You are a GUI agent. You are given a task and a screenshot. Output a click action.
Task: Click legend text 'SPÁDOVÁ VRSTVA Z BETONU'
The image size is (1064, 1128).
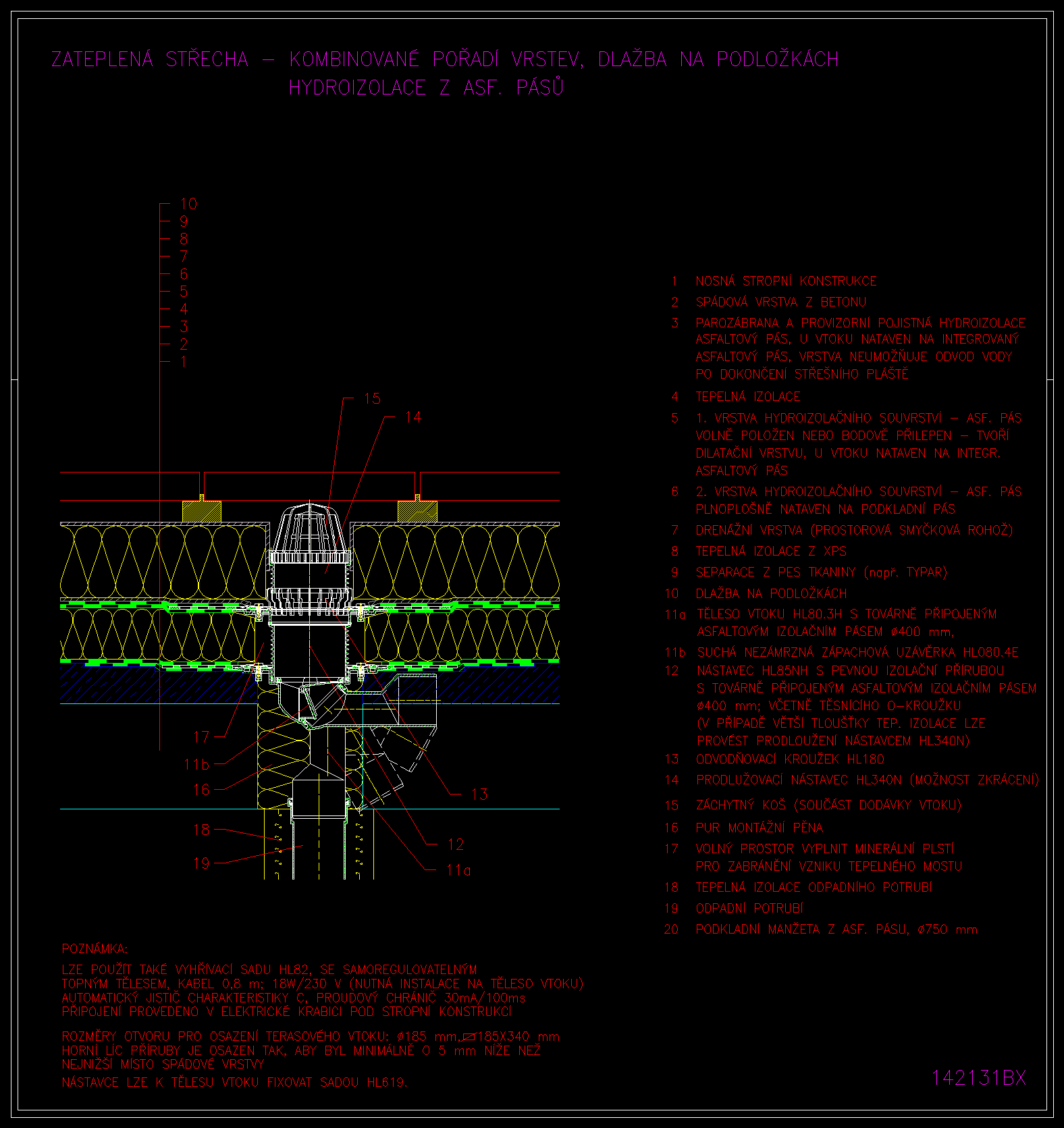pyautogui.click(x=780, y=302)
